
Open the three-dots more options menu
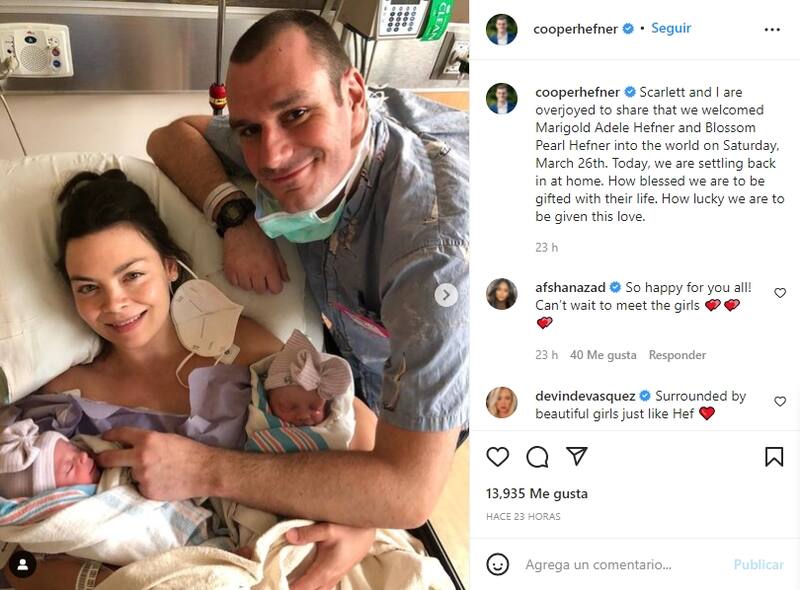point(772,30)
